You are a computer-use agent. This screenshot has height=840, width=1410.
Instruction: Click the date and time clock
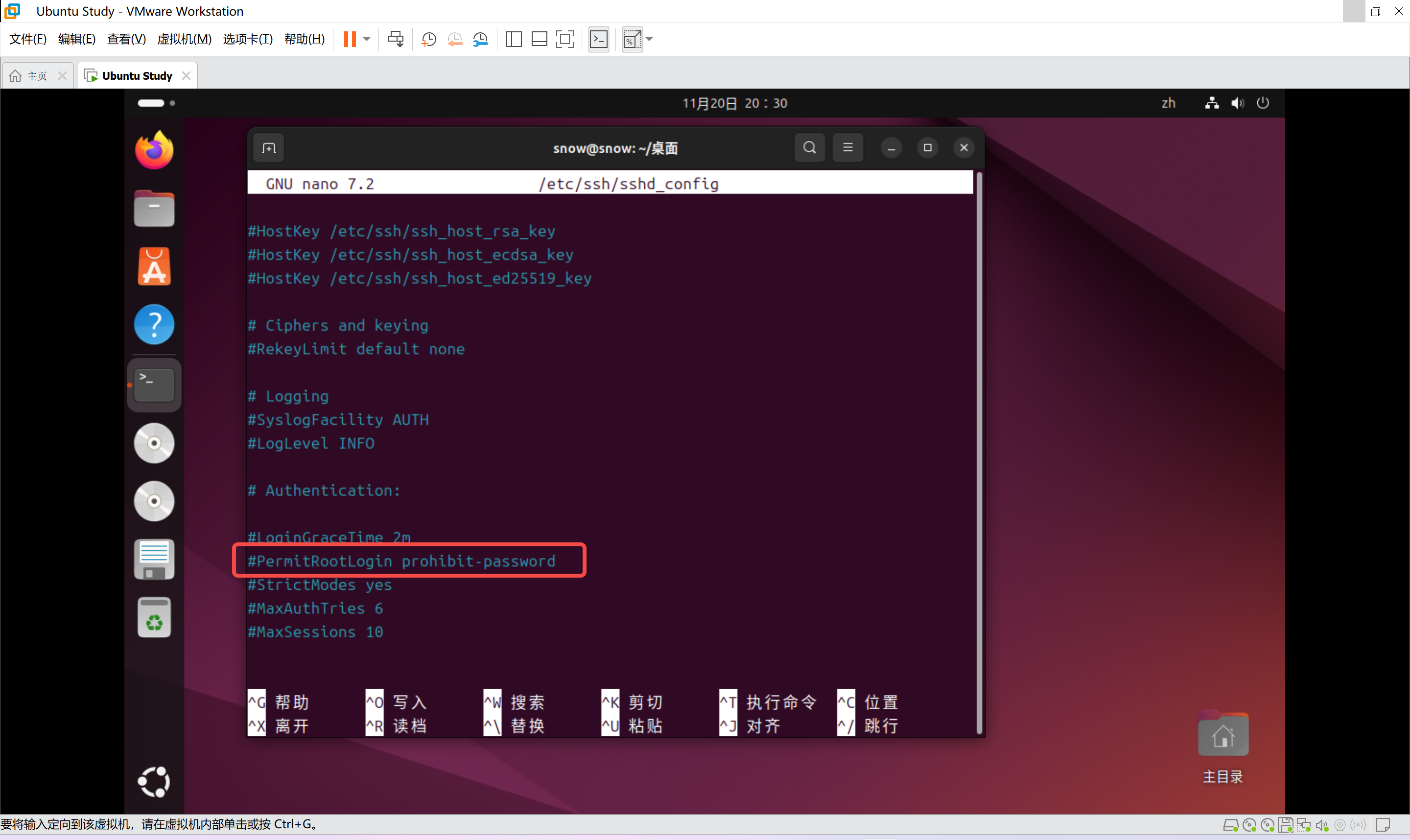point(734,103)
